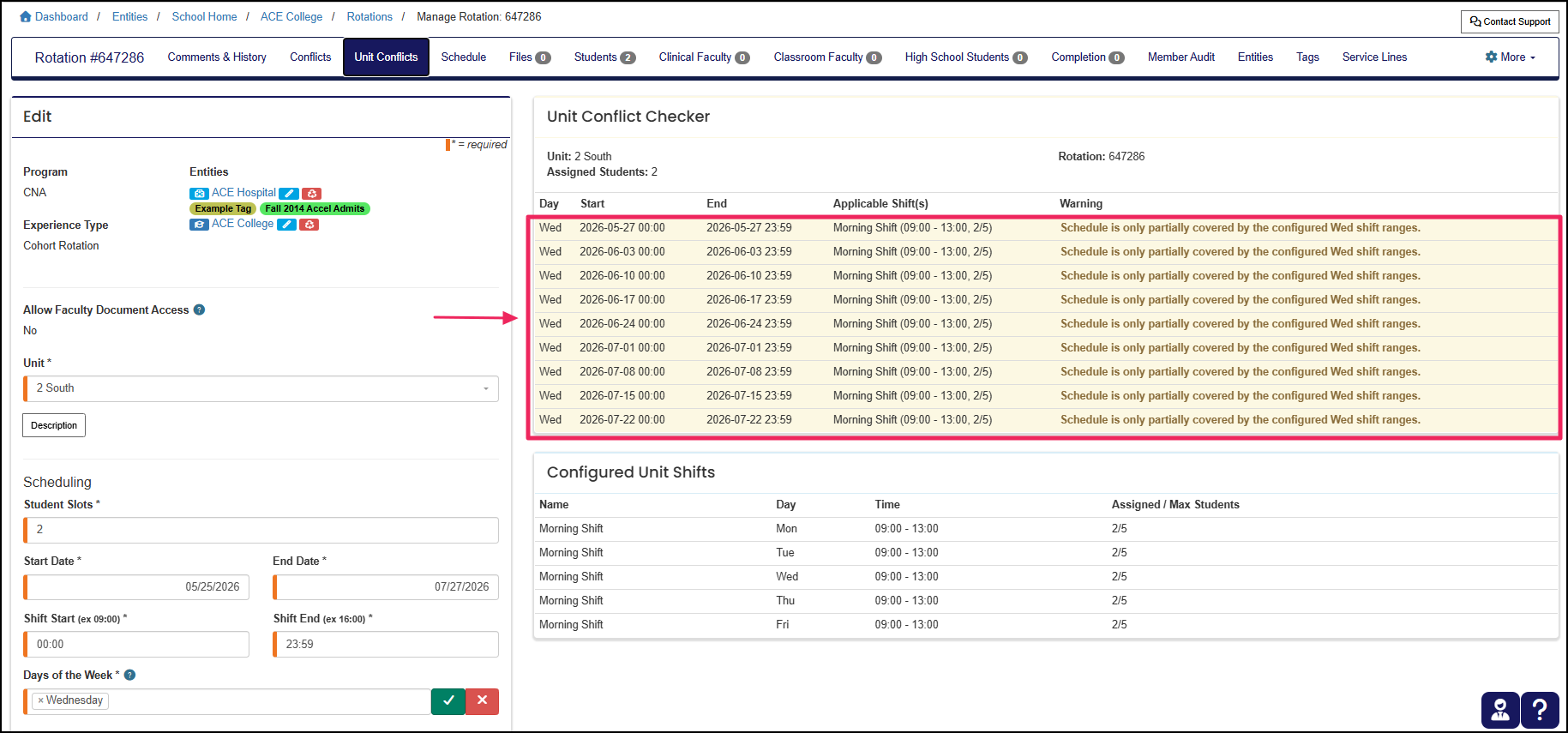The height and width of the screenshot is (733, 1568).
Task: Click the Contact Support chat icon
Action: click(1475, 21)
